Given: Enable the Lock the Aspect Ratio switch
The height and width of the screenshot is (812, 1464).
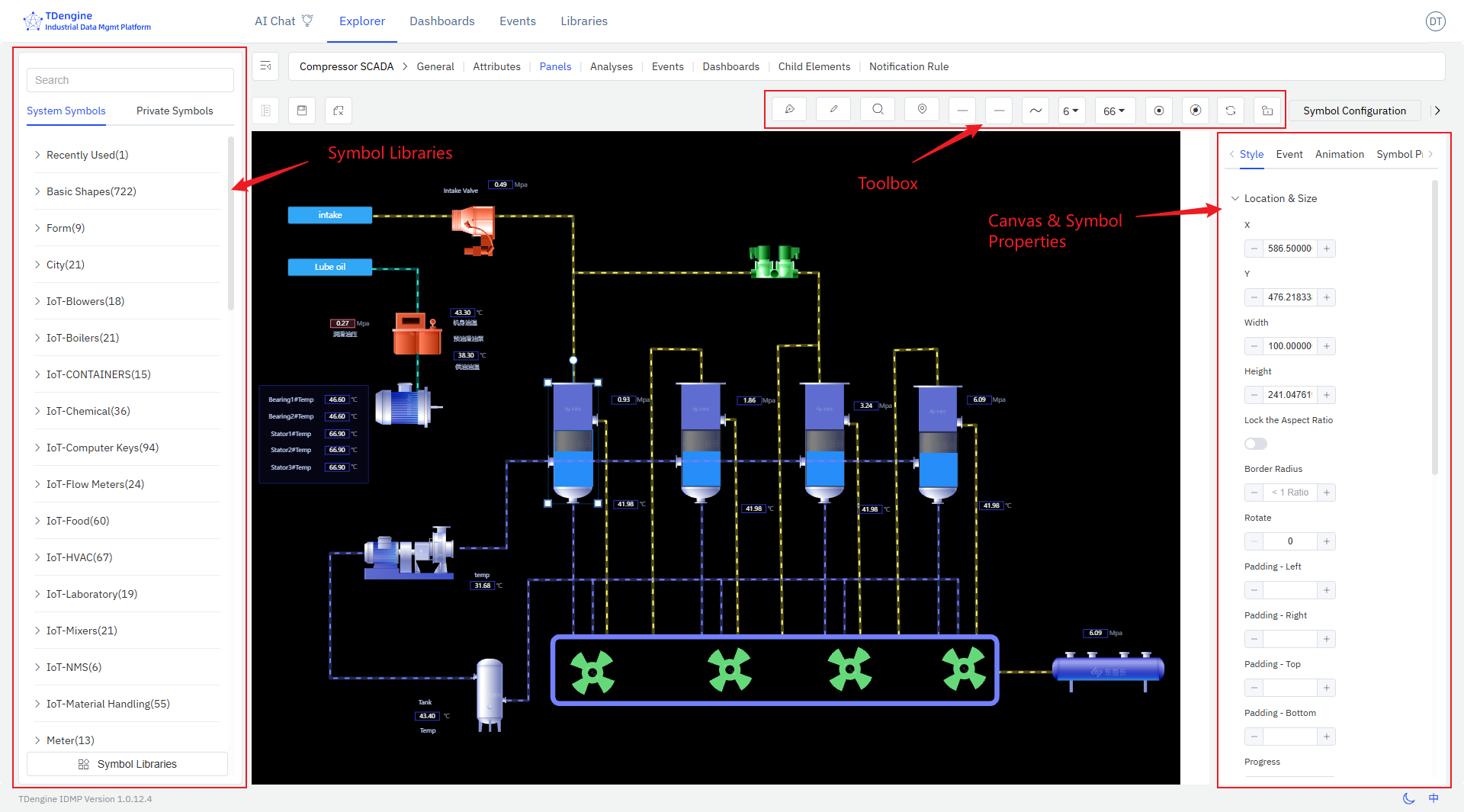Looking at the screenshot, I should tap(1254, 443).
